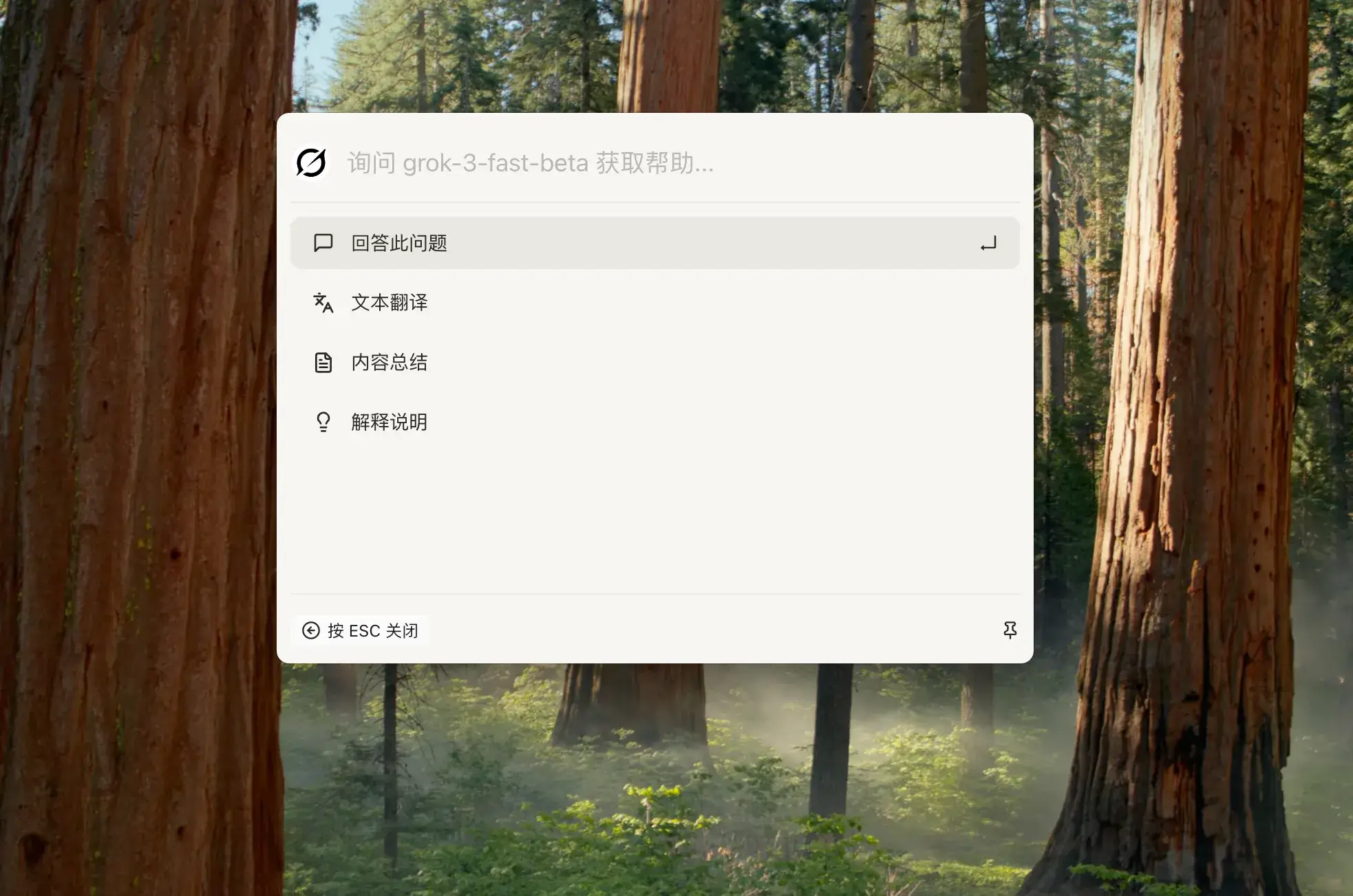1353x896 pixels.
Task: Click the lightbulb icon next to 解释说明
Action: coord(323,422)
